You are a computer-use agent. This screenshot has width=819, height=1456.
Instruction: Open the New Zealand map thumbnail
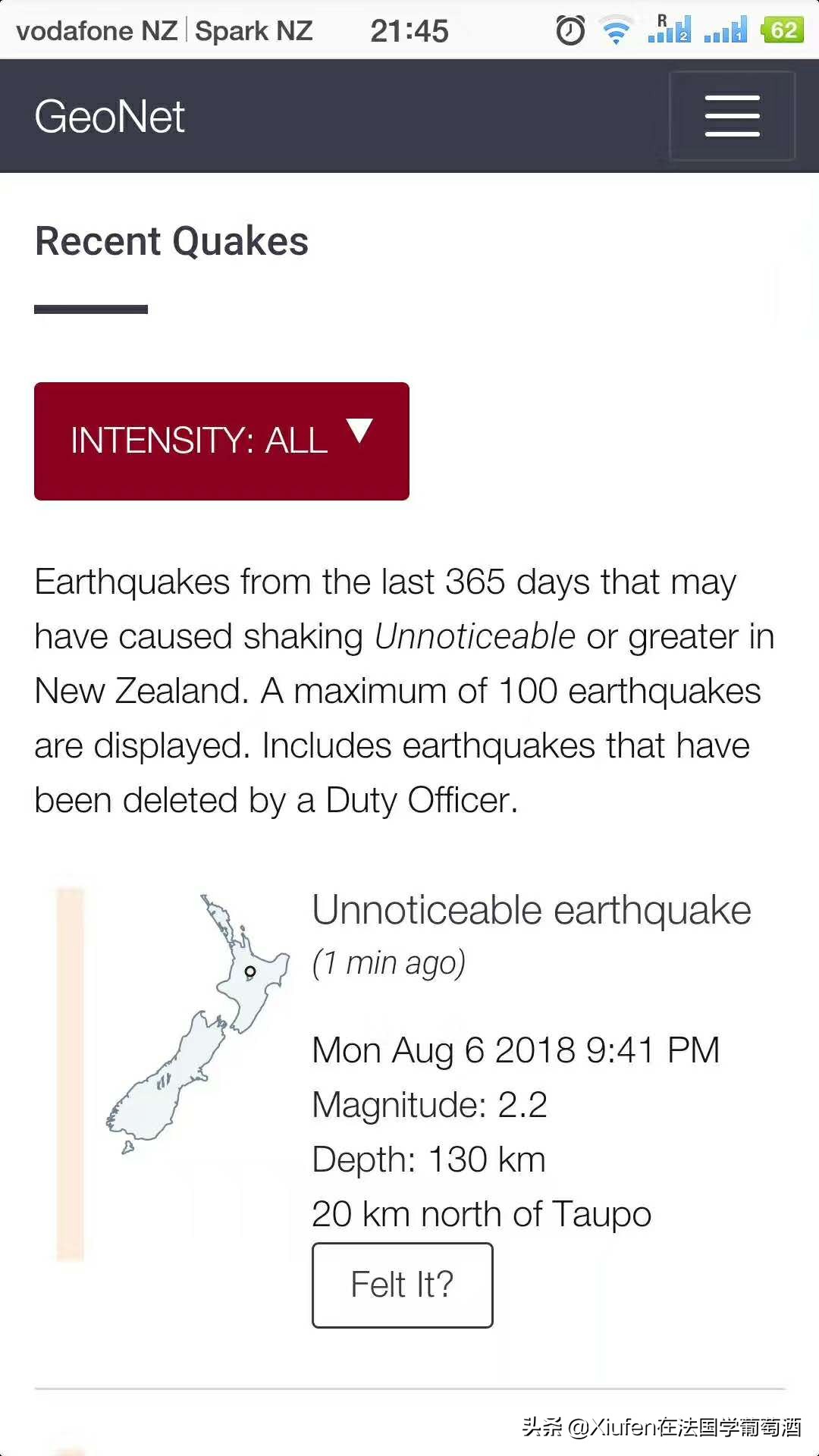coord(197,1024)
